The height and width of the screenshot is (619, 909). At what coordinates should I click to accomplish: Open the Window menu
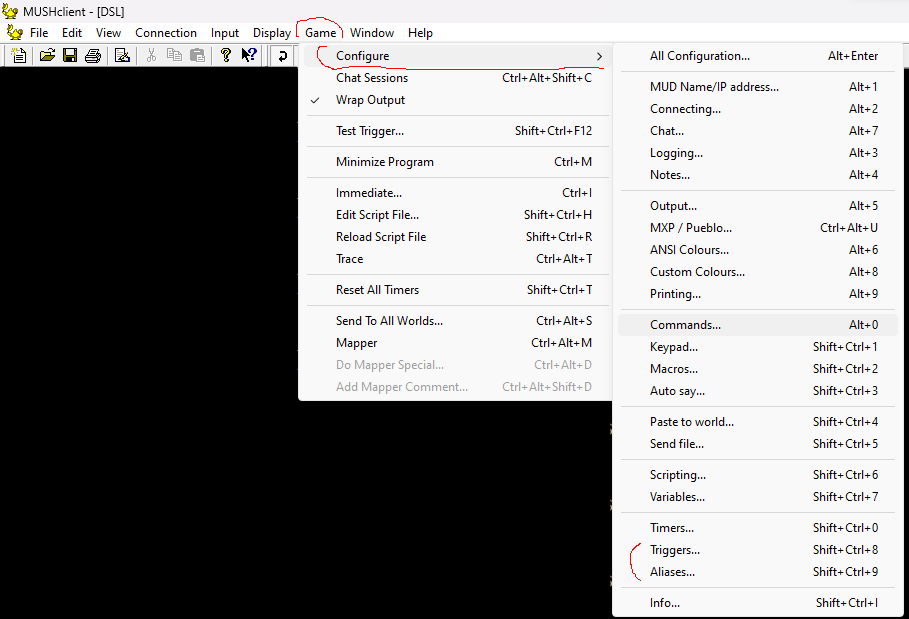[x=372, y=33]
